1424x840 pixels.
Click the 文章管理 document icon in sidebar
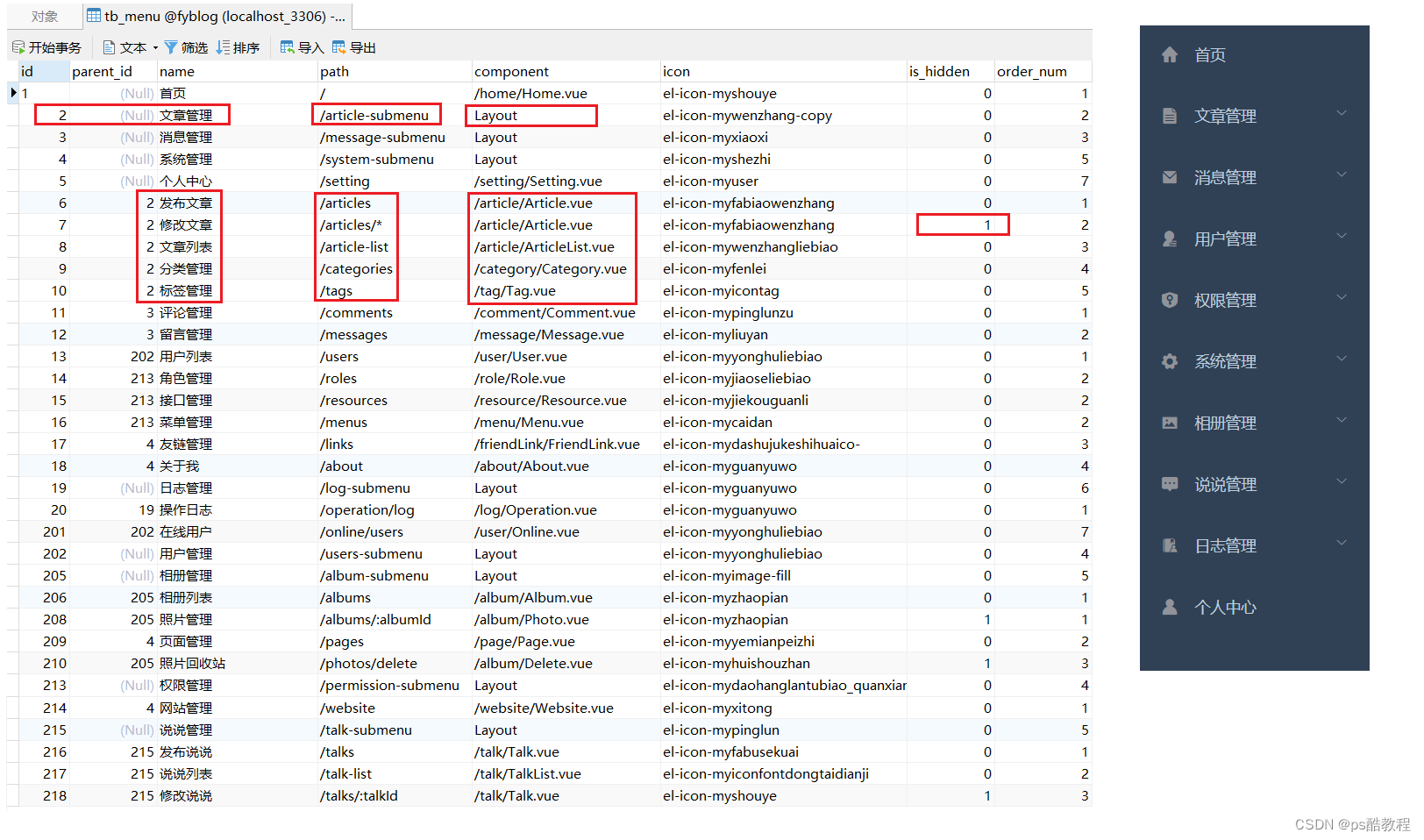coord(1170,116)
